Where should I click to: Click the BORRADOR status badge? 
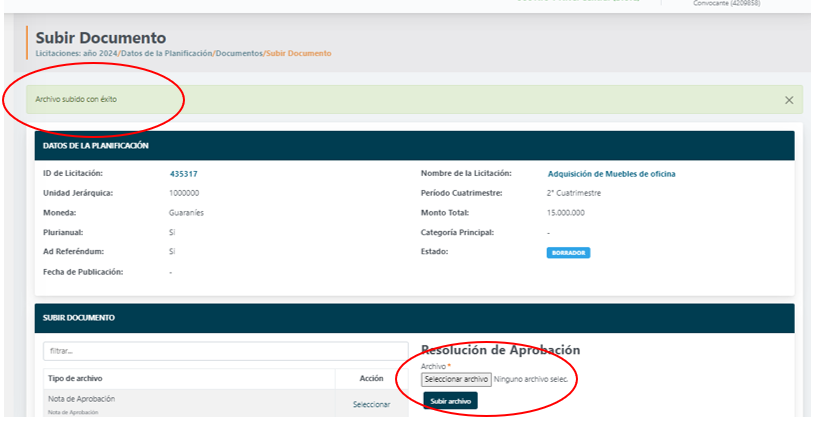pos(568,253)
